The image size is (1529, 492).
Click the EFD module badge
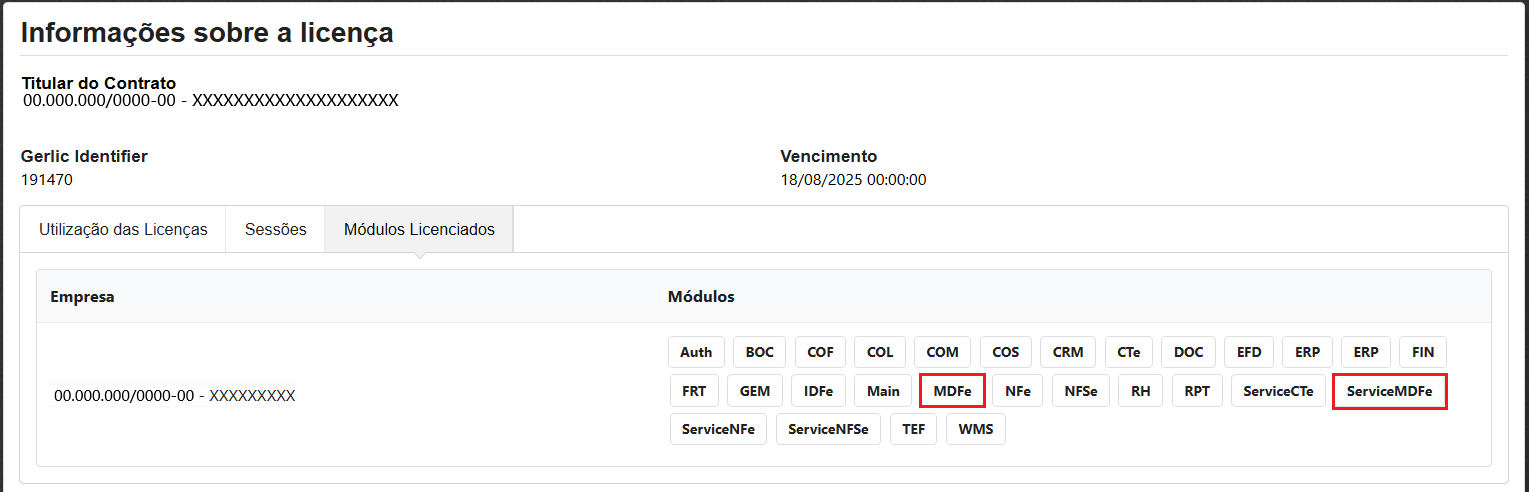pos(1249,352)
